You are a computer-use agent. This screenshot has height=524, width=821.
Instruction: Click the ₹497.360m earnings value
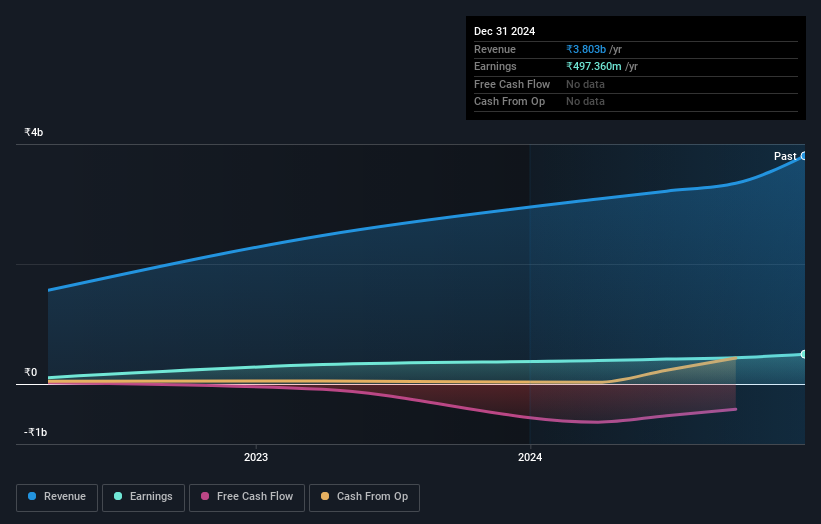594,66
